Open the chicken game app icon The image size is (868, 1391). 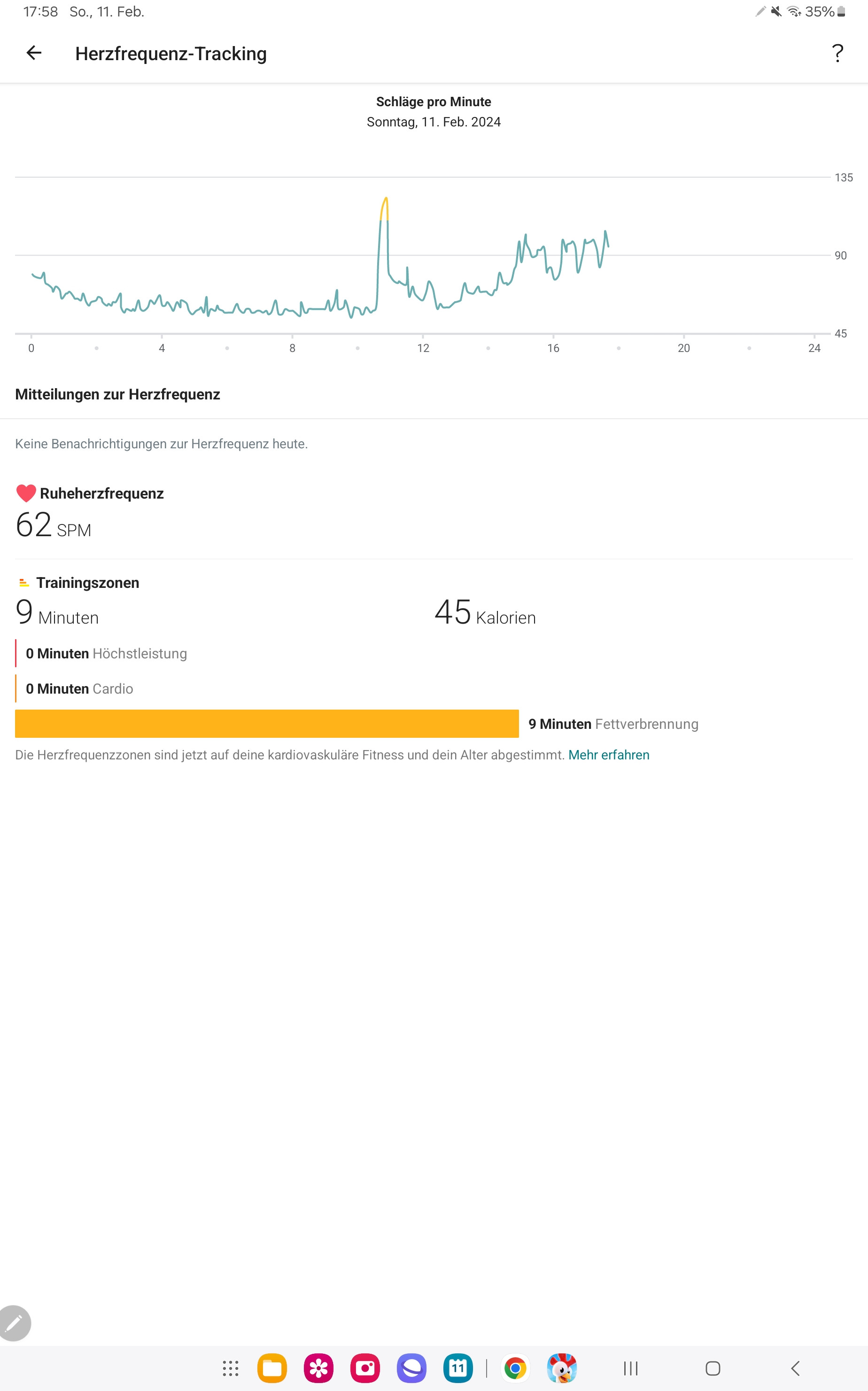point(561,1368)
